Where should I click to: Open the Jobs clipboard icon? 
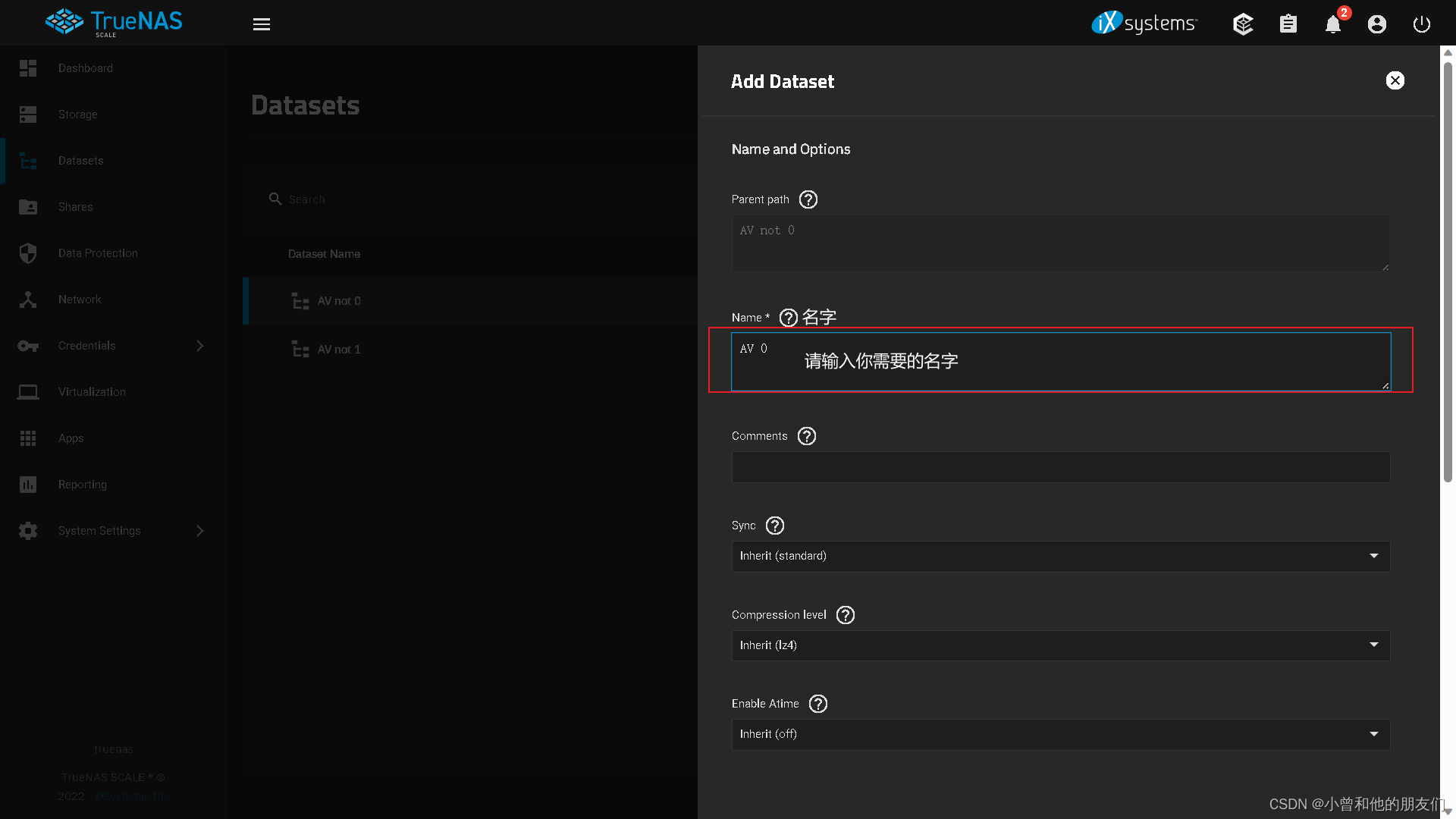click(x=1288, y=24)
